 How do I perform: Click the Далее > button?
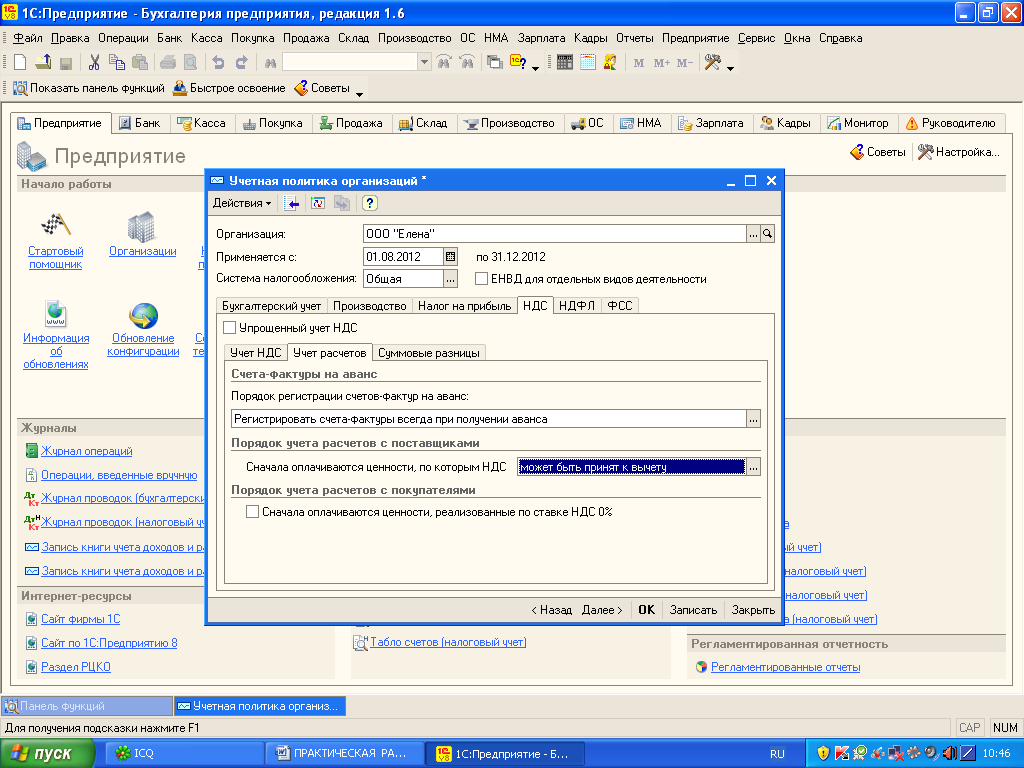tap(601, 609)
